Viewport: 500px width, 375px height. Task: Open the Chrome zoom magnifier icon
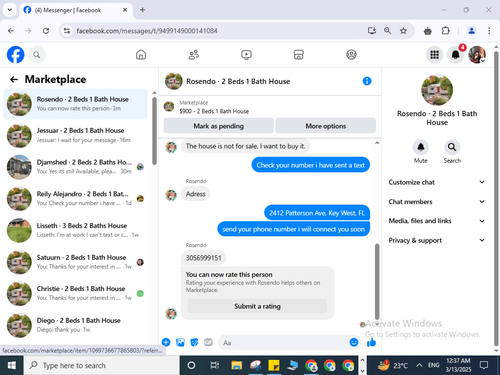click(387, 31)
